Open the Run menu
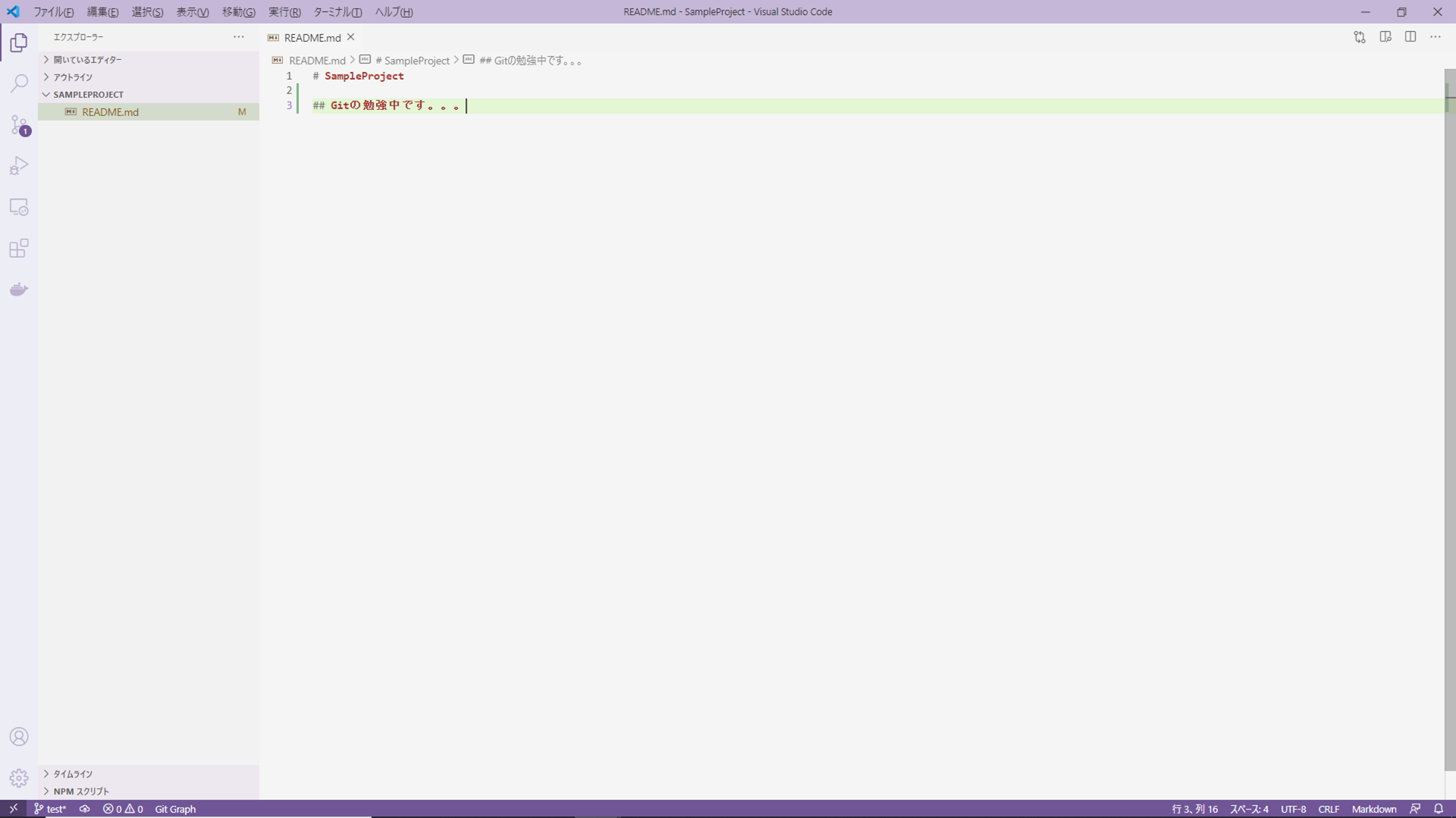Viewport: 1456px width, 818px height. 284,12
